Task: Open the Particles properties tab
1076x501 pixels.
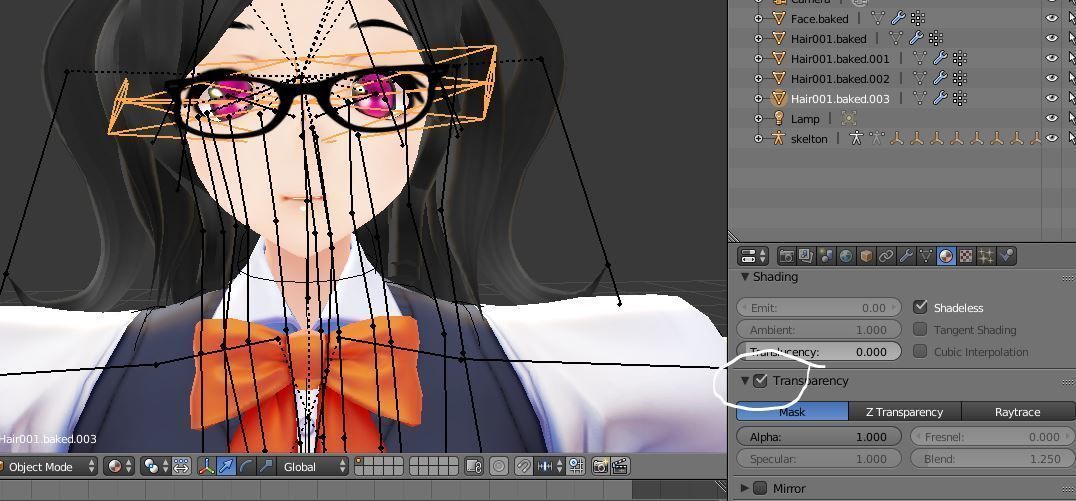Action: point(986,256)
